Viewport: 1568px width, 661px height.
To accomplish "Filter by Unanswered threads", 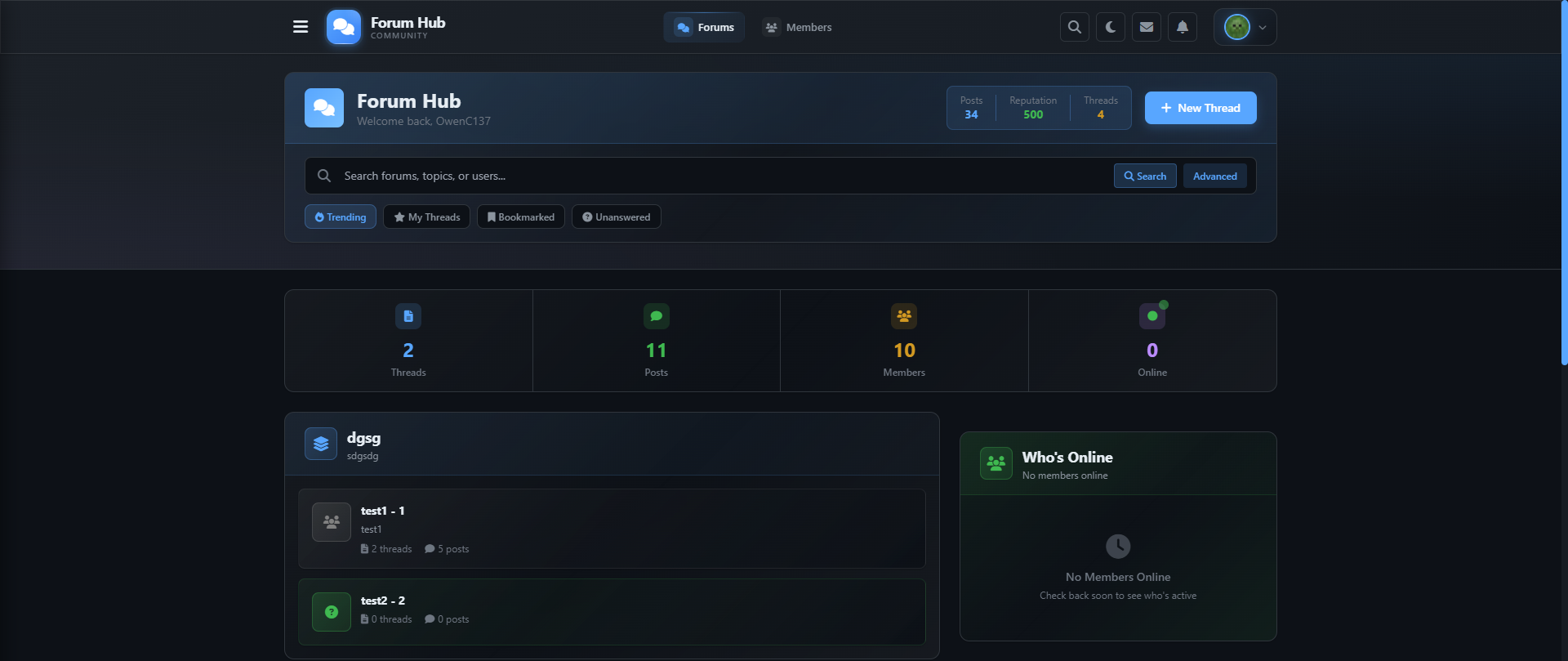I will pos(617,217).
